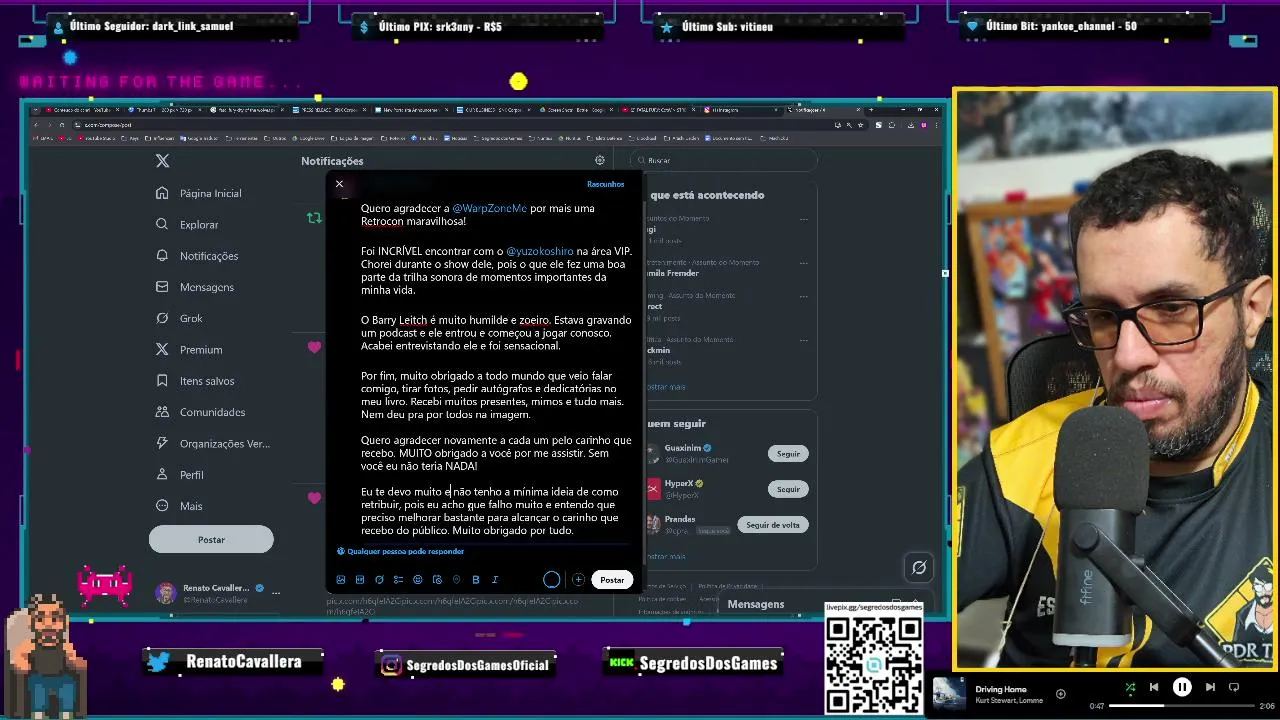Schedule the post with the calendar icon
The height and width of the screenshot is (720, 1280).
437,580
